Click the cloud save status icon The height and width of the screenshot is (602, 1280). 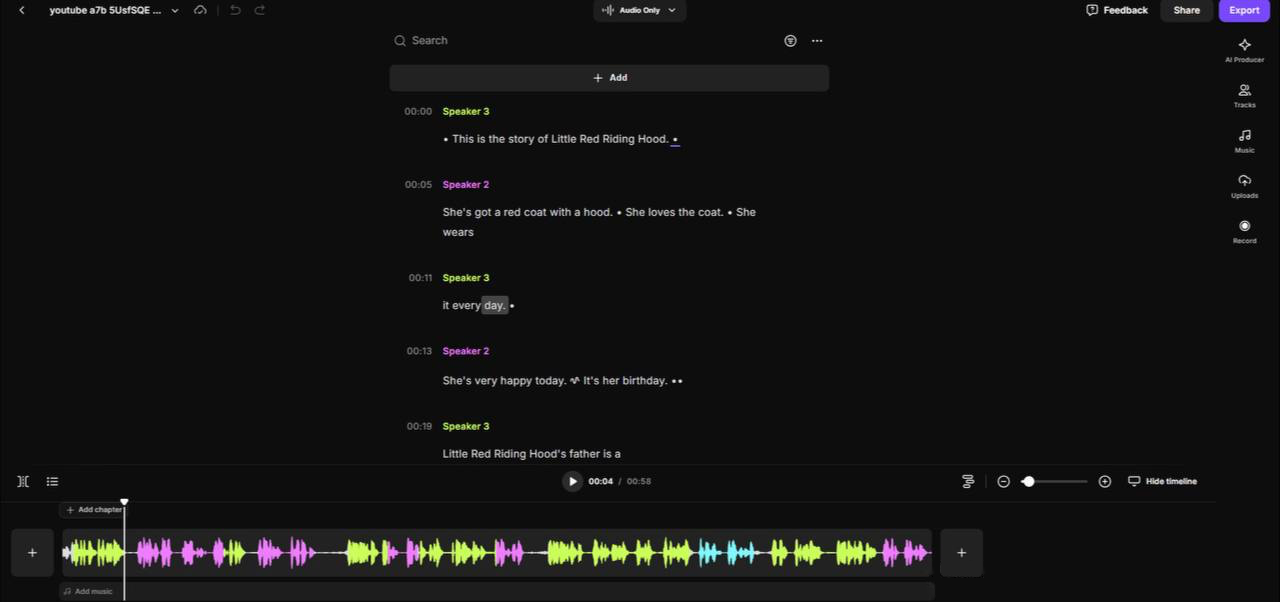[x=200, y=10]
